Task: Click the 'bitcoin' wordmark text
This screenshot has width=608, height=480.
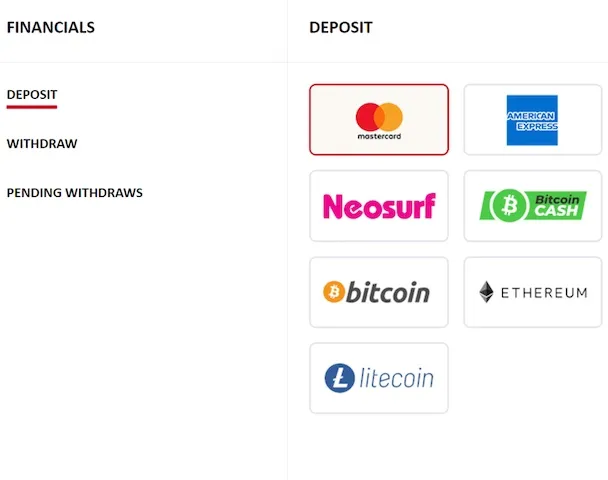Action: coord(388,292)
